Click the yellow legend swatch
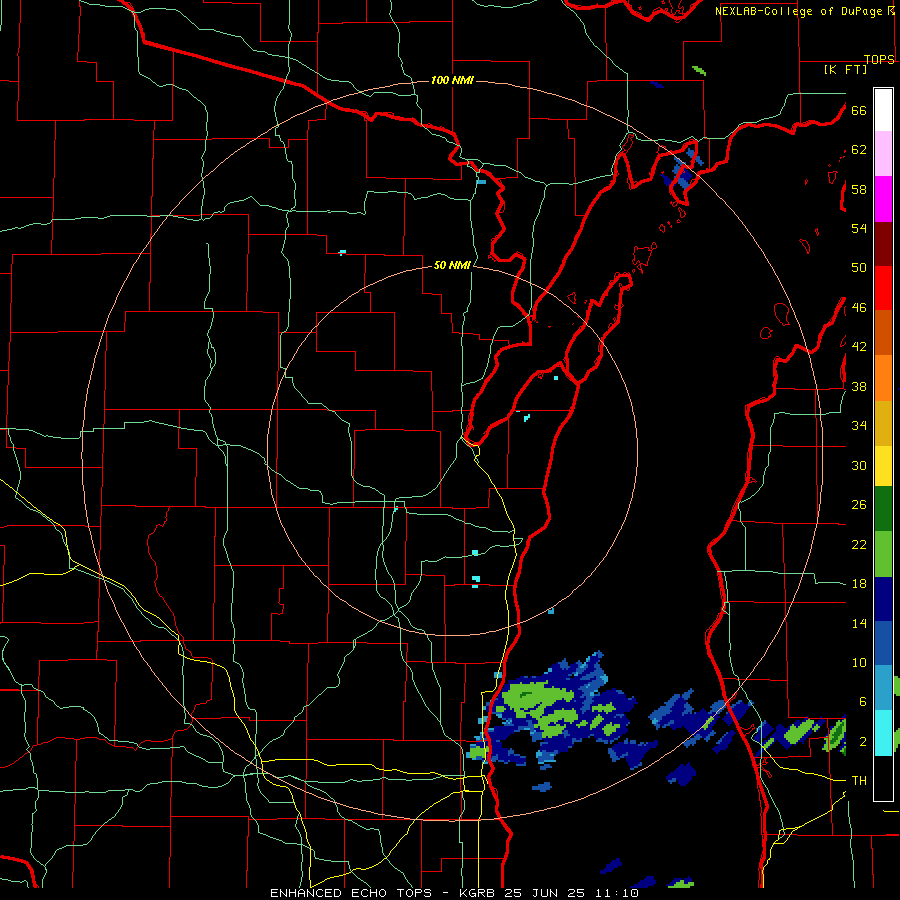Viewport: 900px width, 900px height. pos(883,466)
